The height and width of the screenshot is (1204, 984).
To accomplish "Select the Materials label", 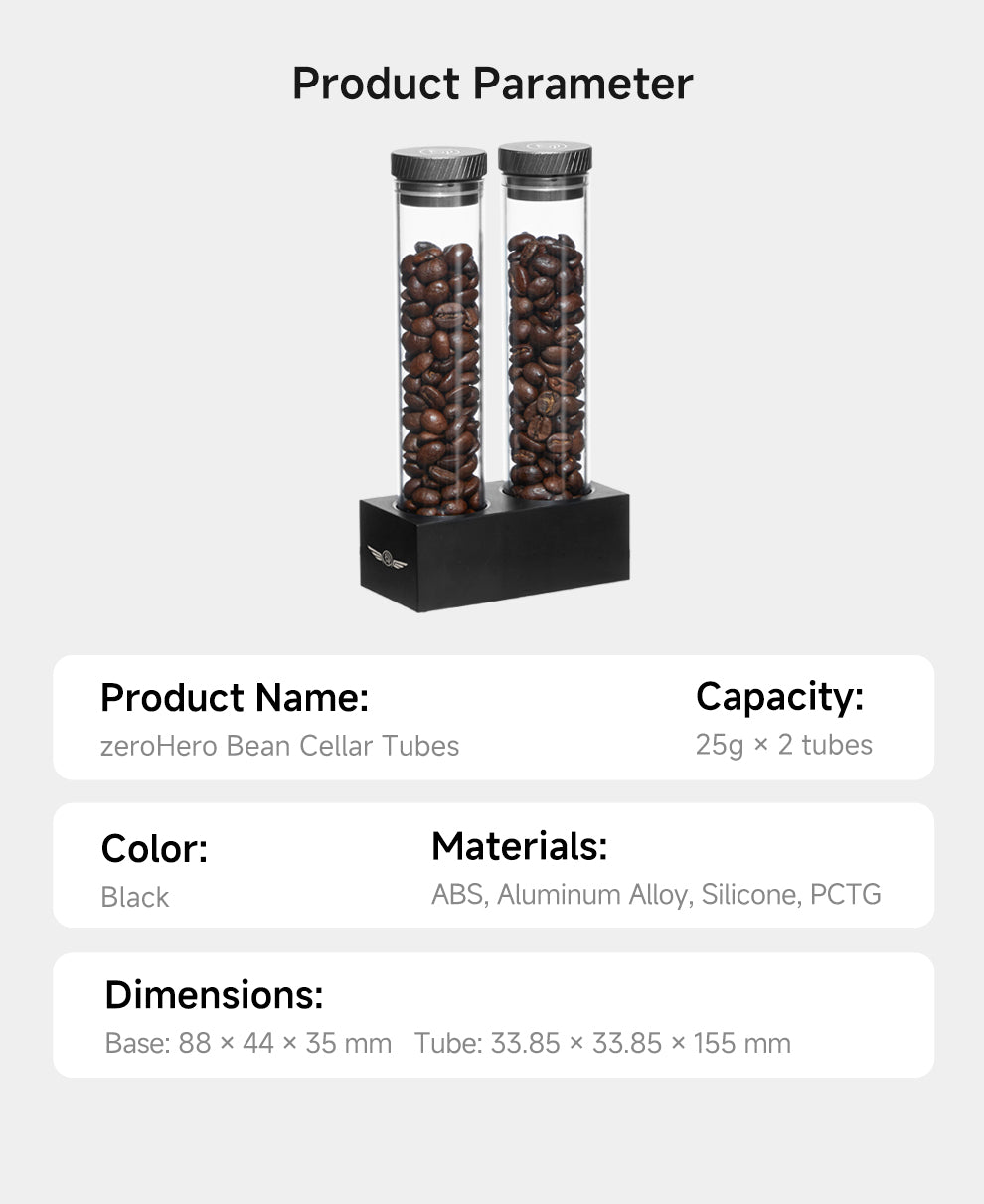I will click(519, 846).
